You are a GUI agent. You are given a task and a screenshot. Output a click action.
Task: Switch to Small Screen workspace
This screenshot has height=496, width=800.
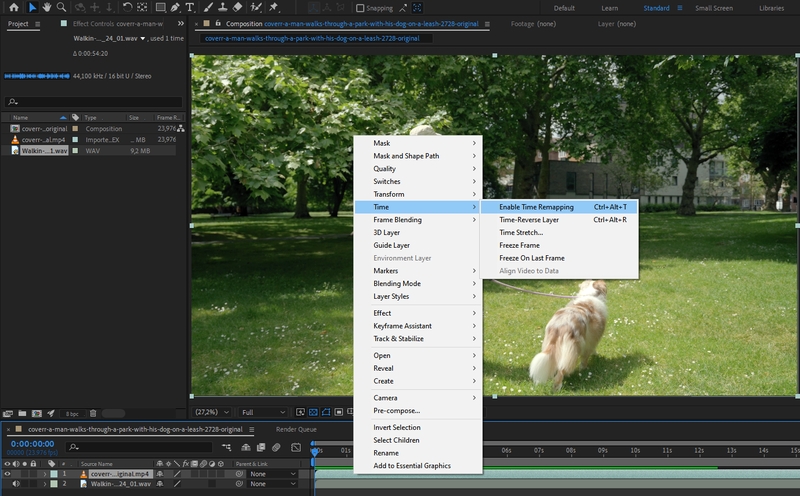point(714,8)
